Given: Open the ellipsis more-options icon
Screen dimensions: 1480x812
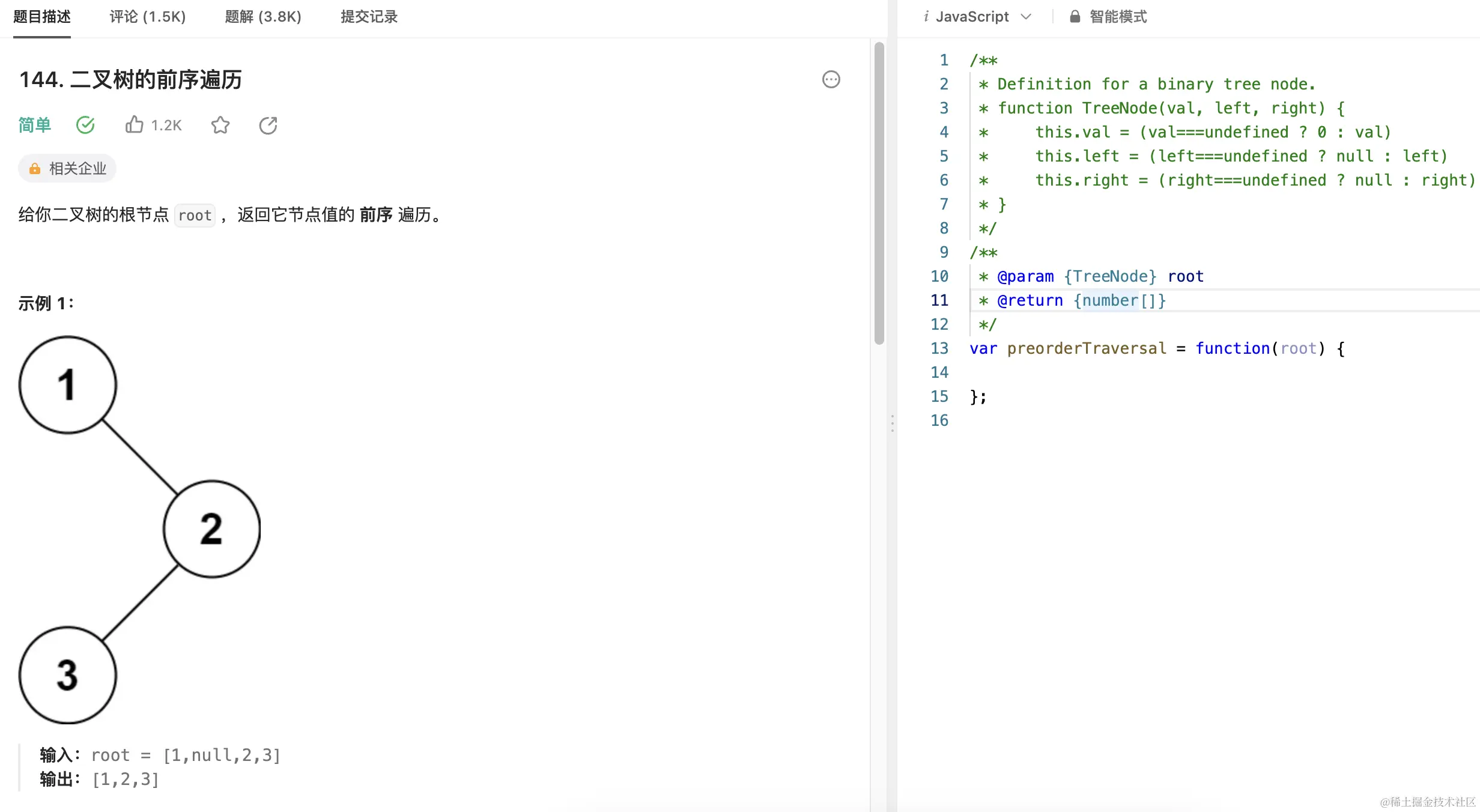Looking at the screenshot, I should coord(831,79).
